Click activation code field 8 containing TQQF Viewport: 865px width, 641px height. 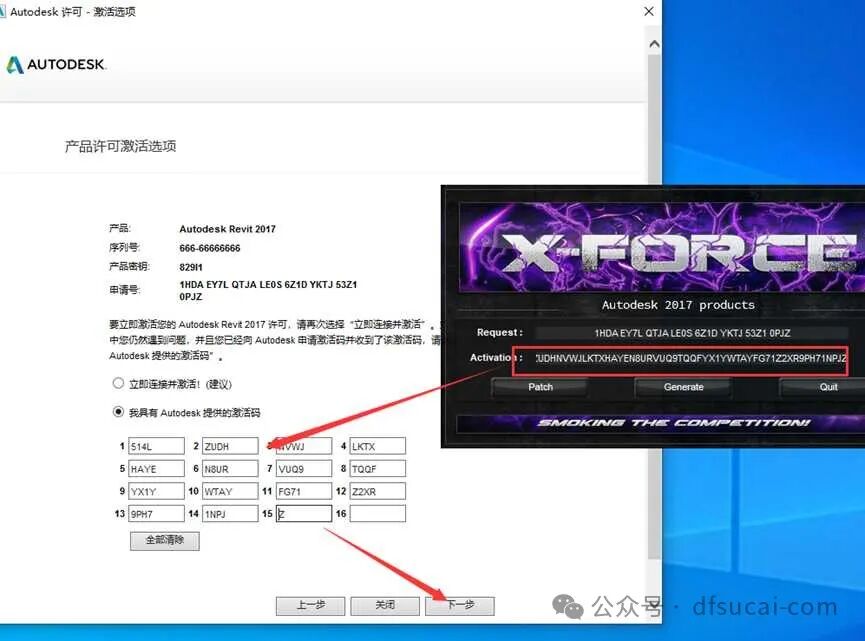click(x=378, y=468)
